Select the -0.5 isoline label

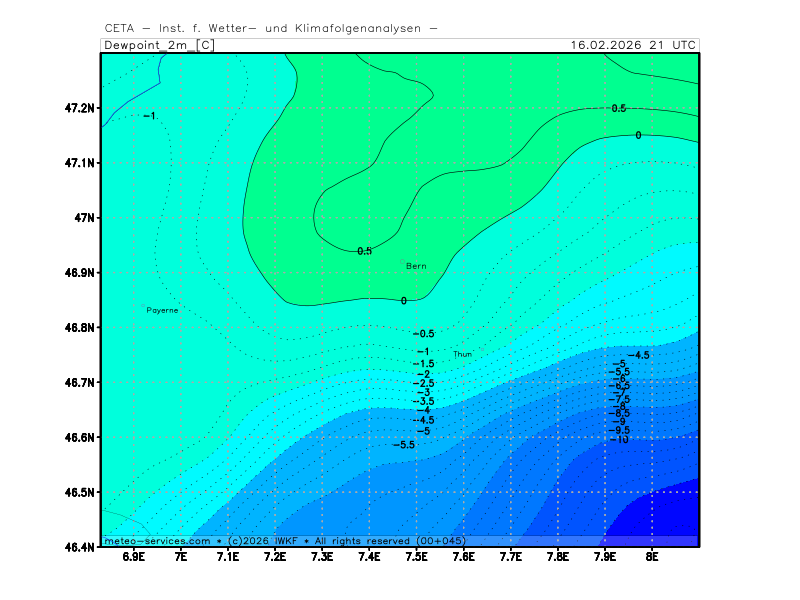(x=424, y=333)
